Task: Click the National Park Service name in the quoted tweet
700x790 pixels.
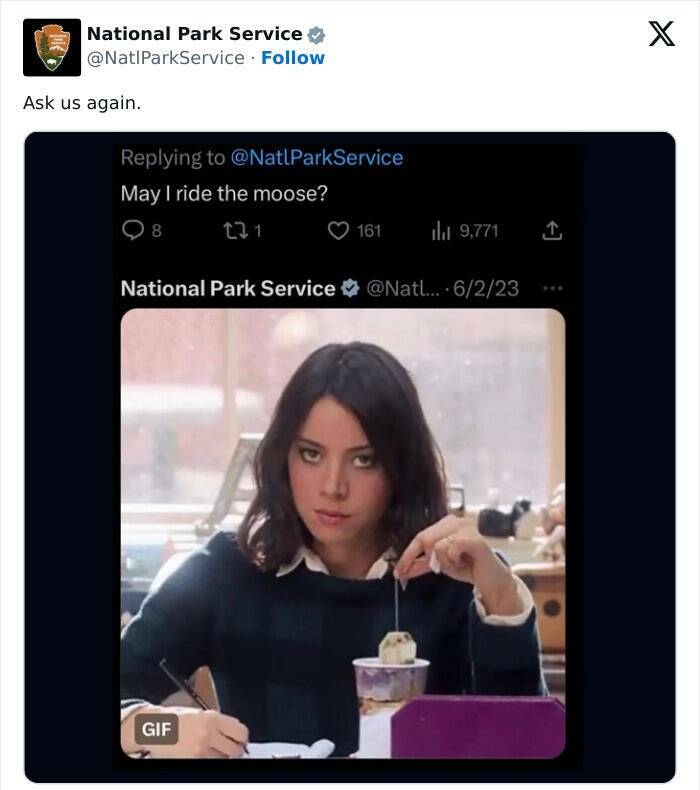Action: tap(227, 289)
